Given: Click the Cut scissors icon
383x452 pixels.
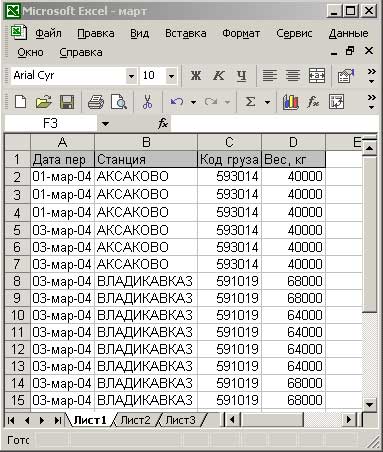Looking at the screenshot, I should [x=147, y=102].
